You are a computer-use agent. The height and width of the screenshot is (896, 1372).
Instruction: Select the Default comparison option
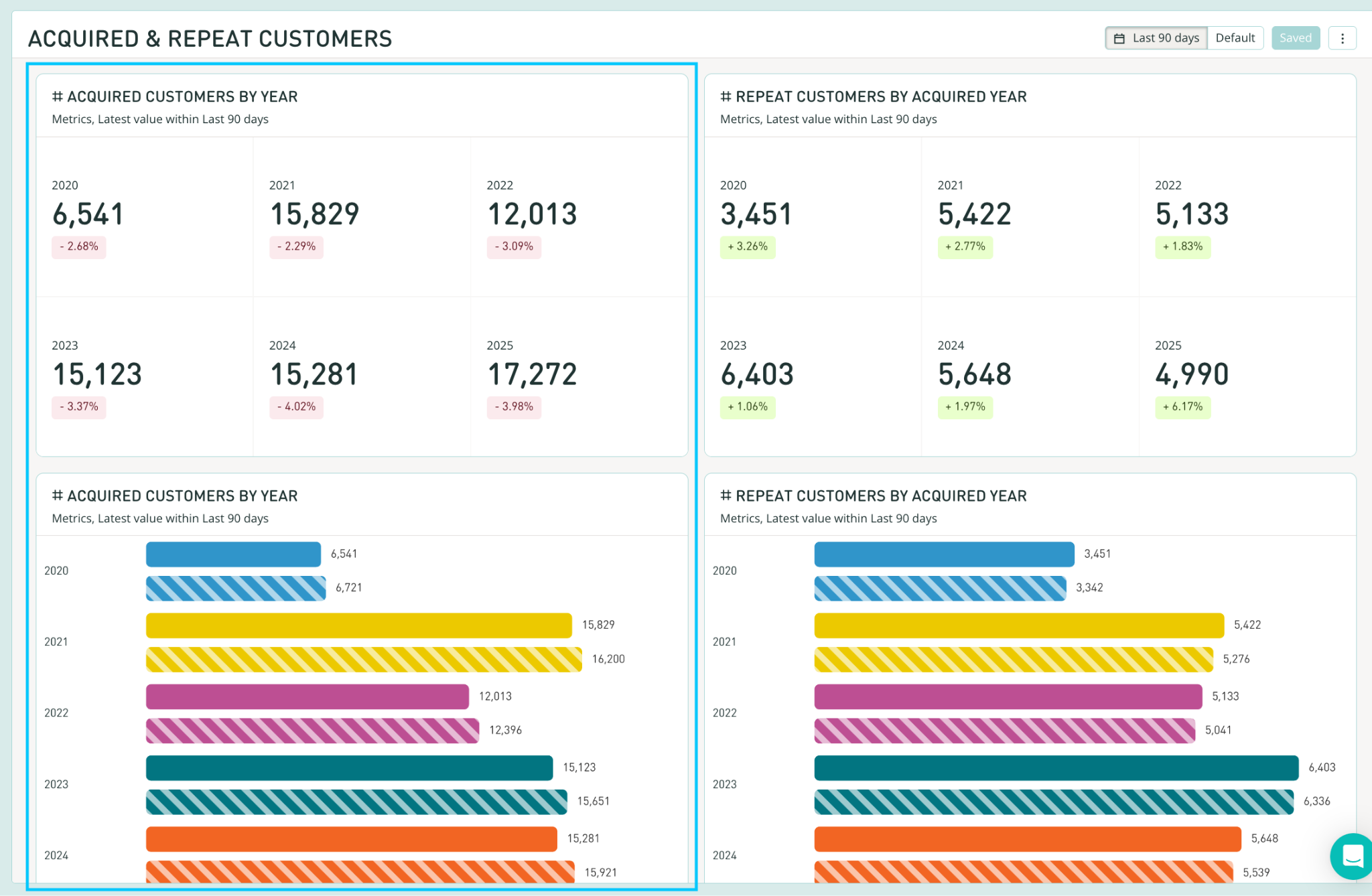pos(1235,38)
